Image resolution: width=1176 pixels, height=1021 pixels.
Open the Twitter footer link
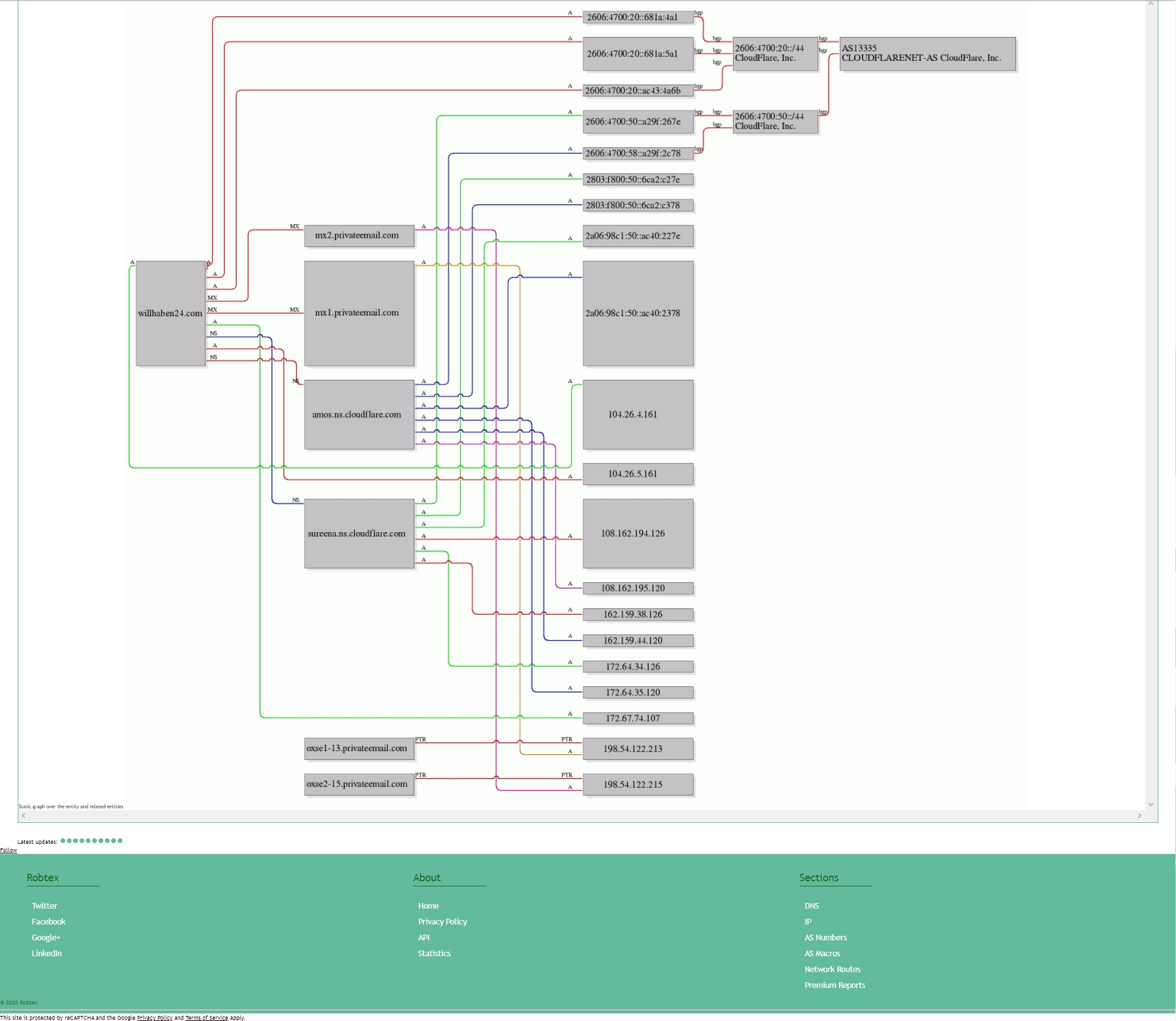click(44, 906)
